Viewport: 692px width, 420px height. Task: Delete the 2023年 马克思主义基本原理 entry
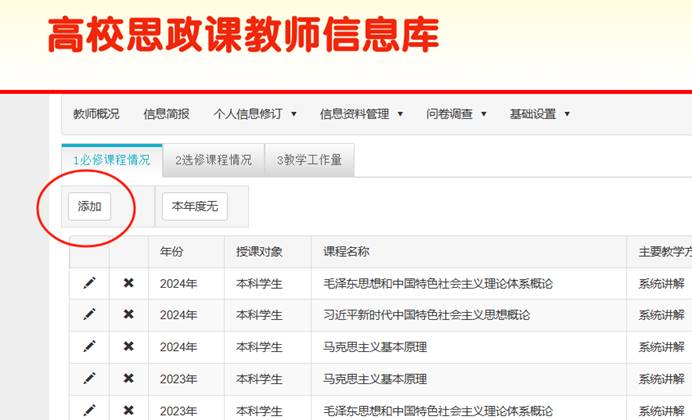128,378
